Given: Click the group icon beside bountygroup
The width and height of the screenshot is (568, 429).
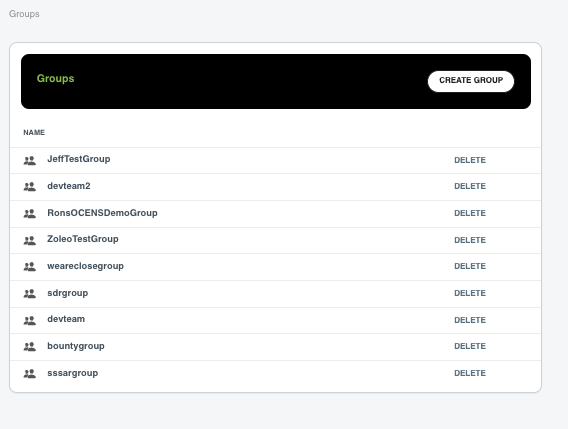Looking at the screenshot, I should tap(30, 347).
